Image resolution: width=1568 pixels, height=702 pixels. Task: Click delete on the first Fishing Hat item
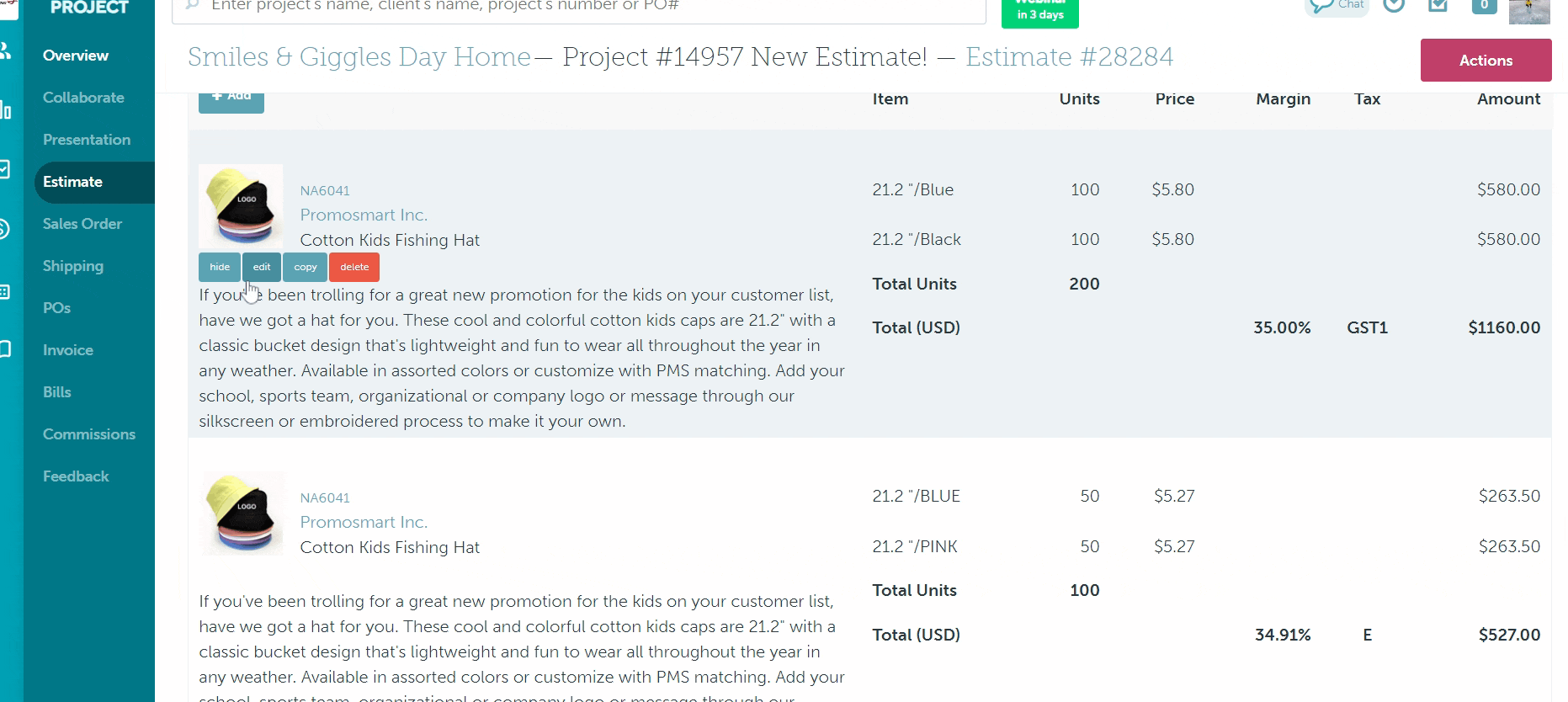354,267
